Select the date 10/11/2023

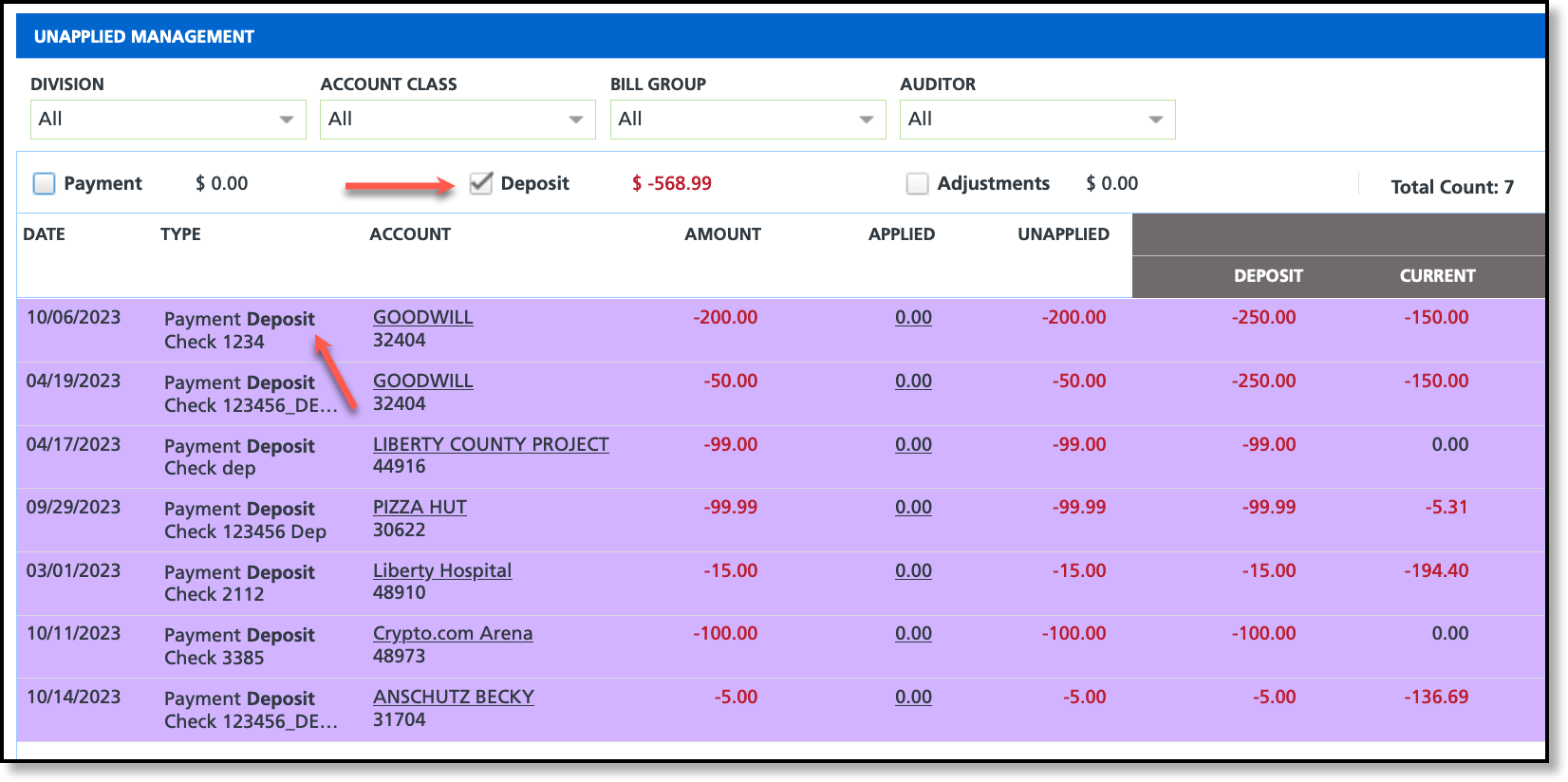(x=74, y=634)
